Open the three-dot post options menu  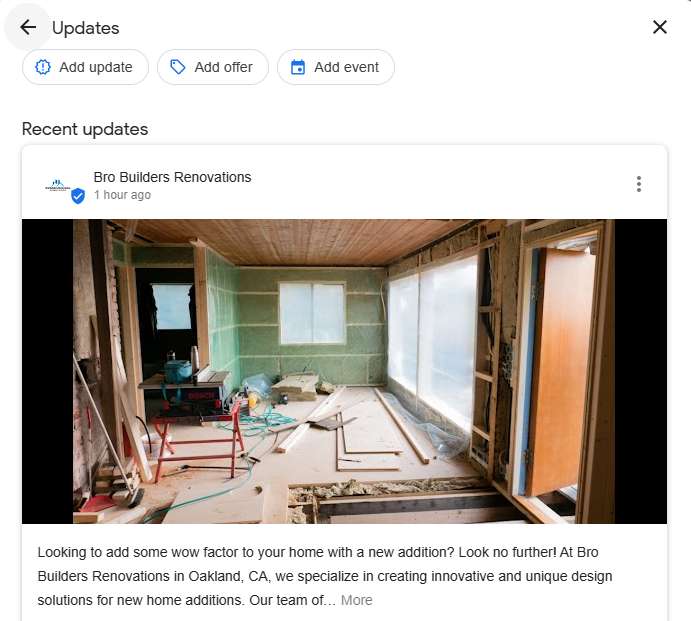(639, 184)
